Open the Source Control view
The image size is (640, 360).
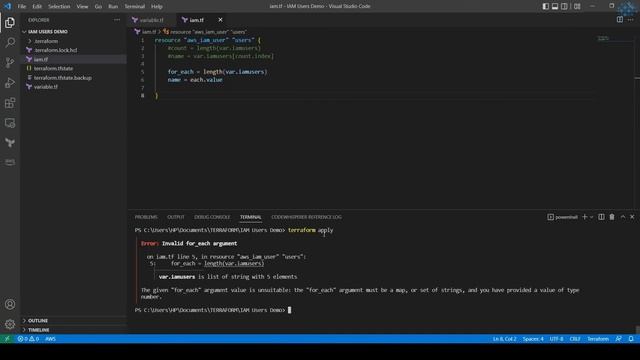10,62
